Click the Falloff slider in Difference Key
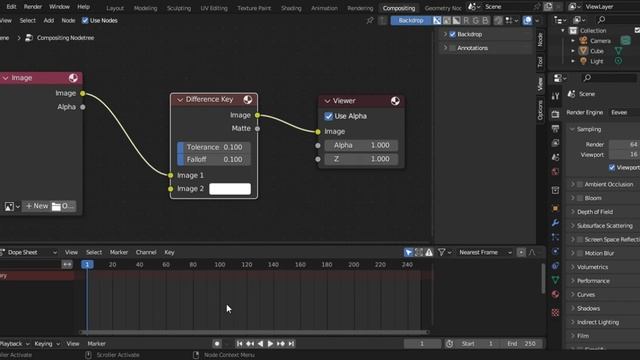 (x=214, y=160)
